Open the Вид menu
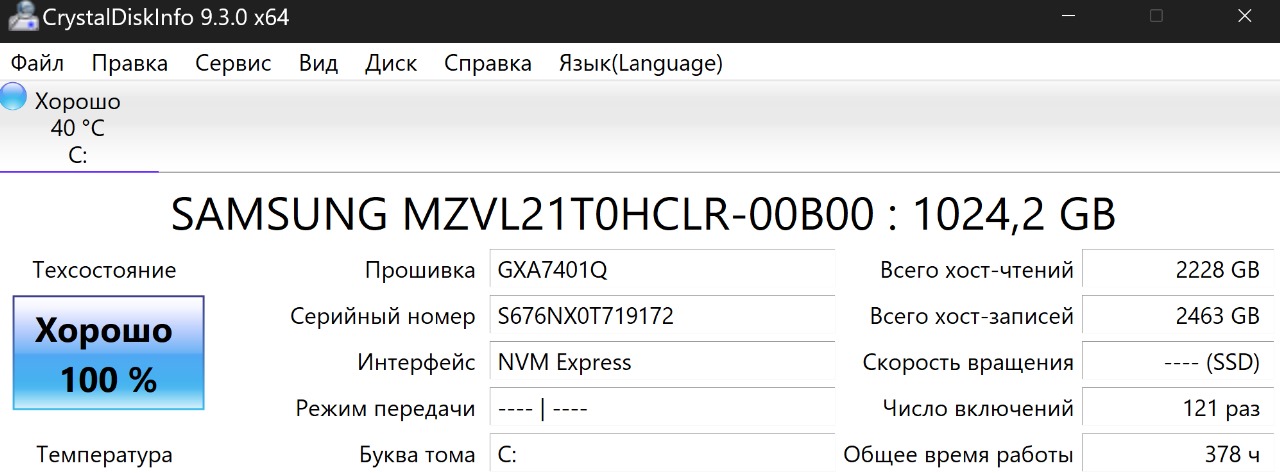This screenshot has height=473, width=1280. [x=318, y=63]
